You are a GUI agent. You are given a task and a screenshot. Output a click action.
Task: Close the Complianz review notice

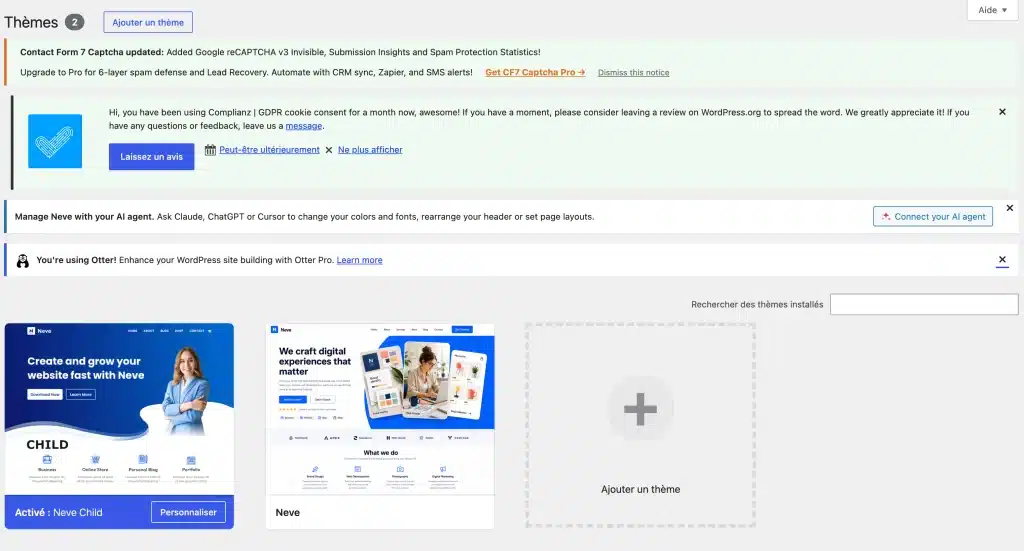point(1002,112)
